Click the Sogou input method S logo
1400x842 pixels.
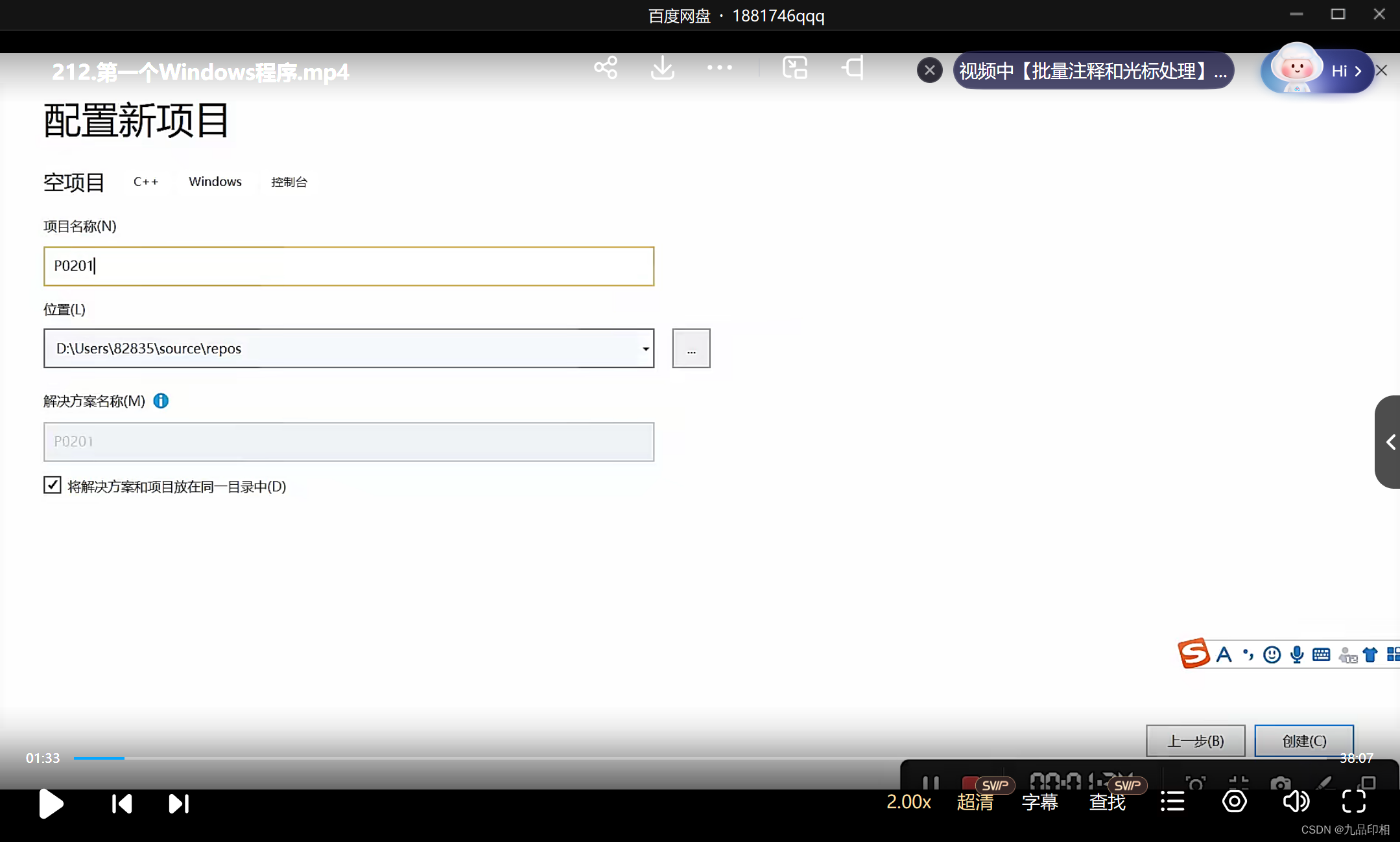1194,653
